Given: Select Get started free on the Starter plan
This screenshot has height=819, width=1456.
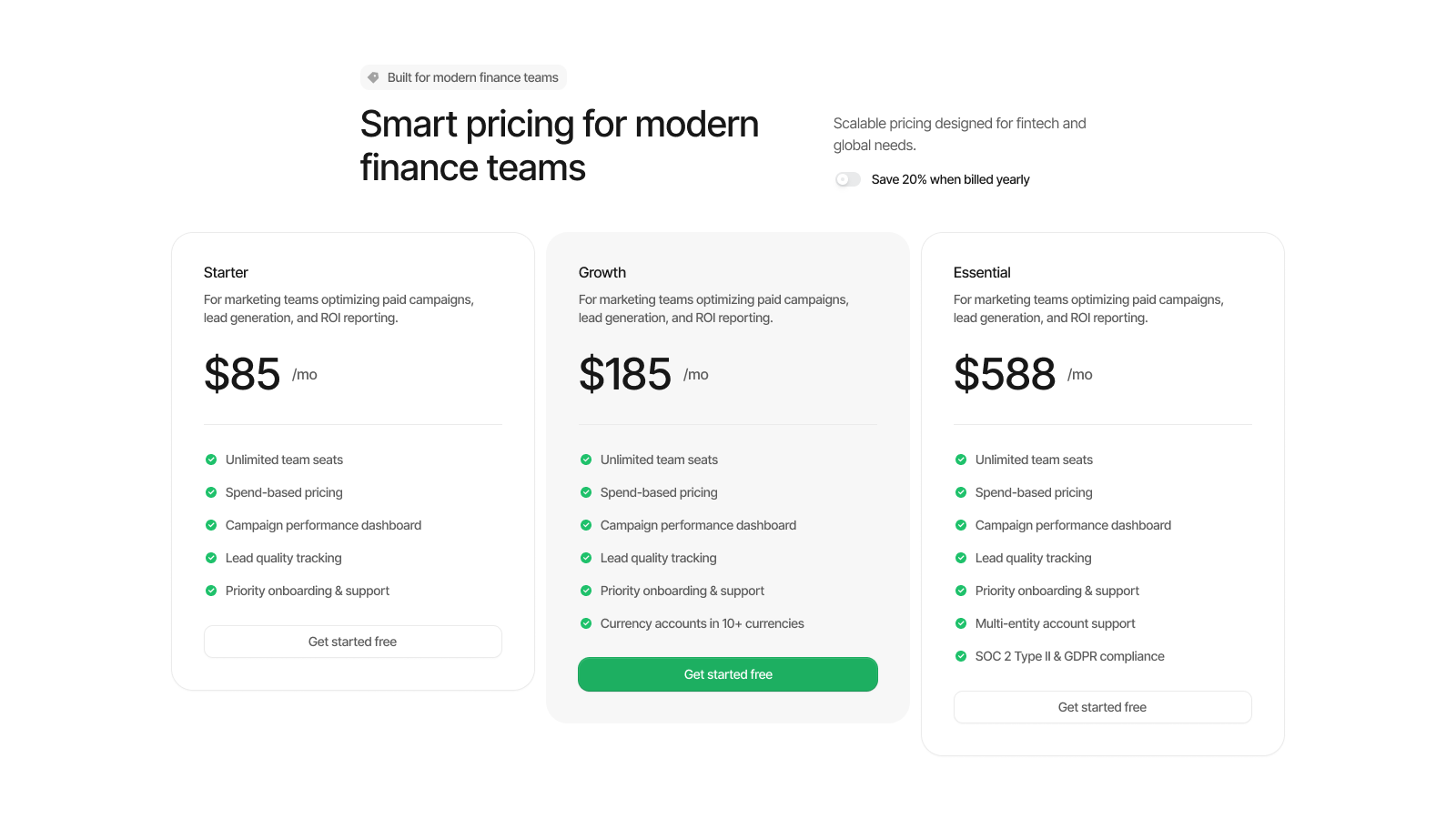Looking at the screenshot, I should click(x=352, y=642).
